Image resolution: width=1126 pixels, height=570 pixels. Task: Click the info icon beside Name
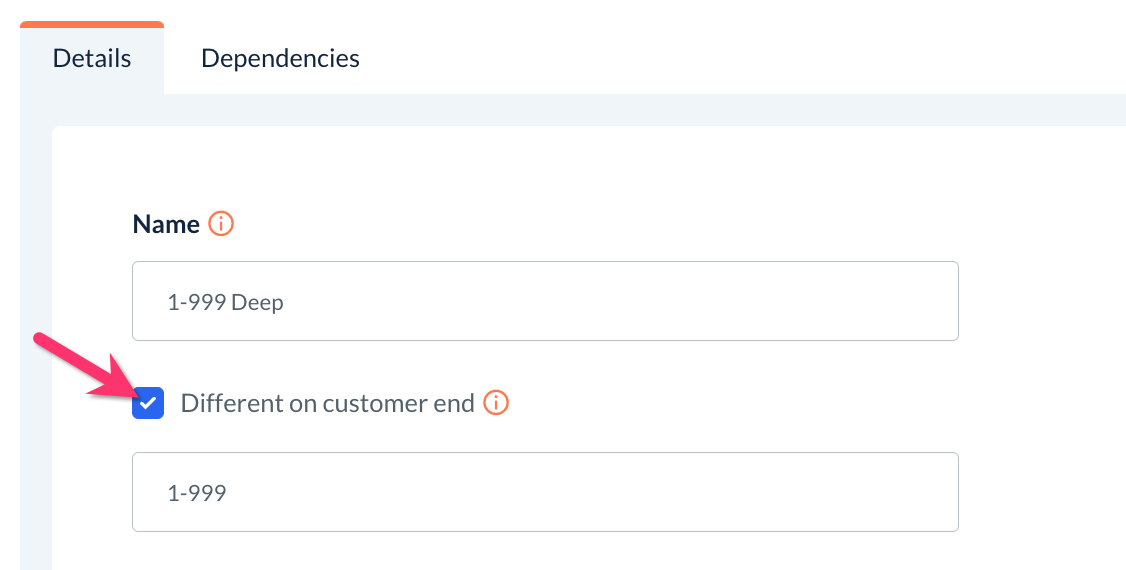(x=221, y=224)
